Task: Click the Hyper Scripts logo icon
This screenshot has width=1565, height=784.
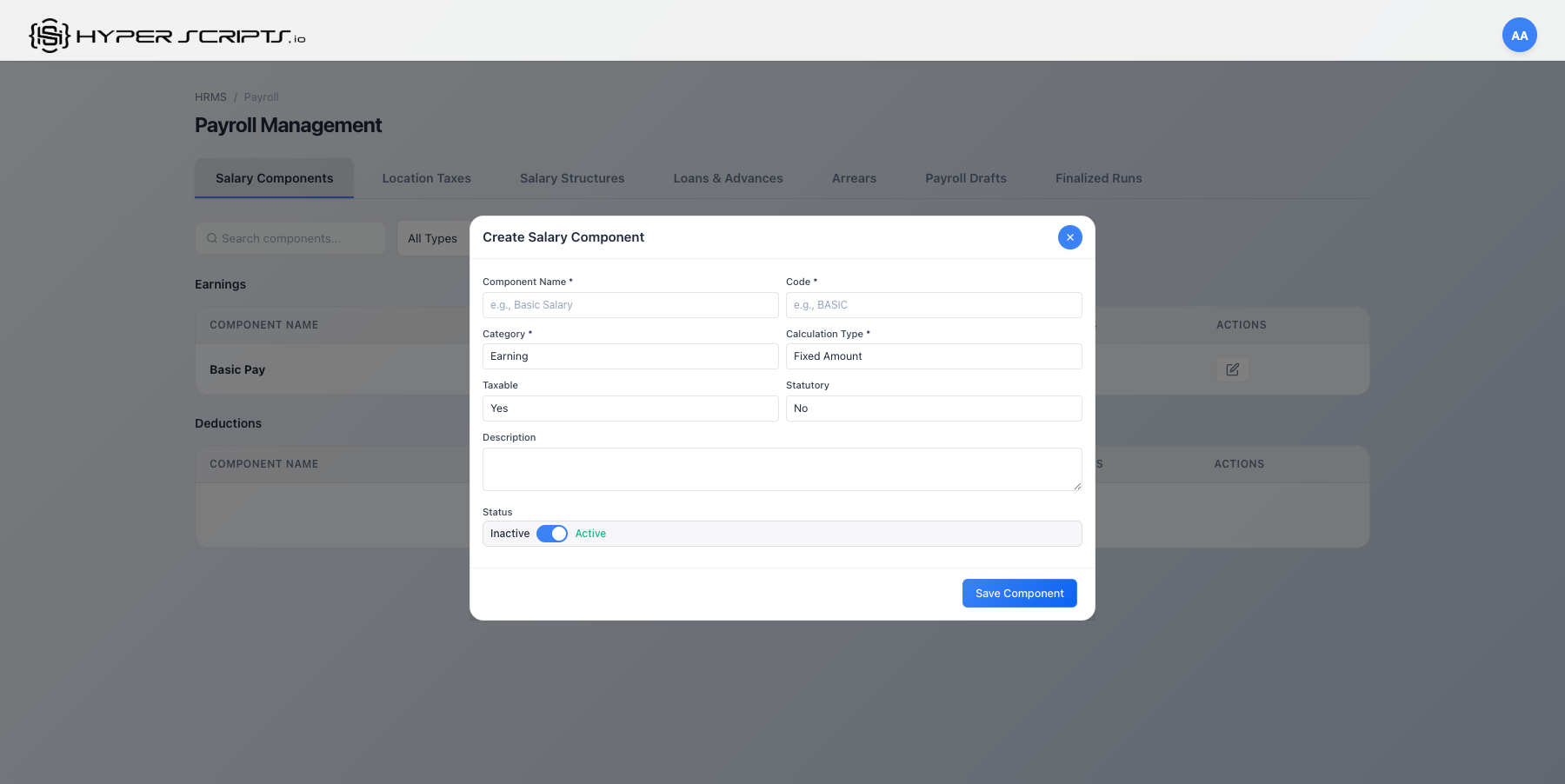Action: [50, 34]
